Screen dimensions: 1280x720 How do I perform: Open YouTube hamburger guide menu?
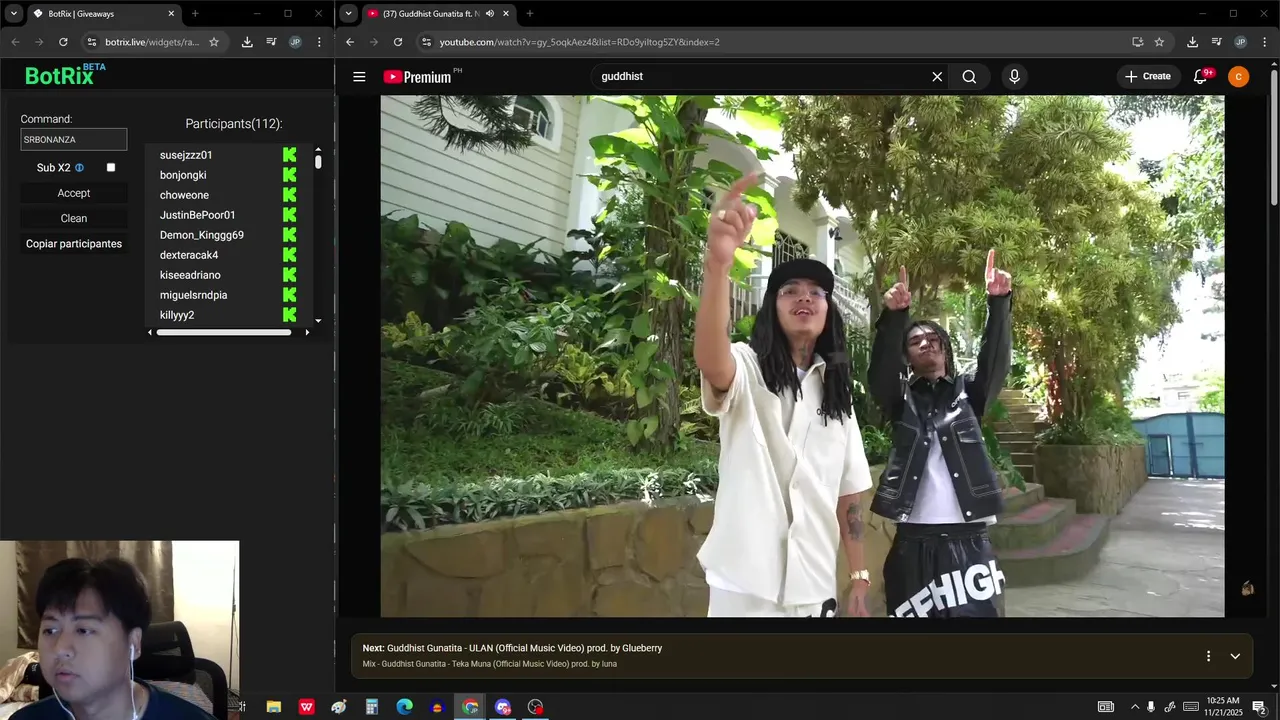click(x=359, y=77)
